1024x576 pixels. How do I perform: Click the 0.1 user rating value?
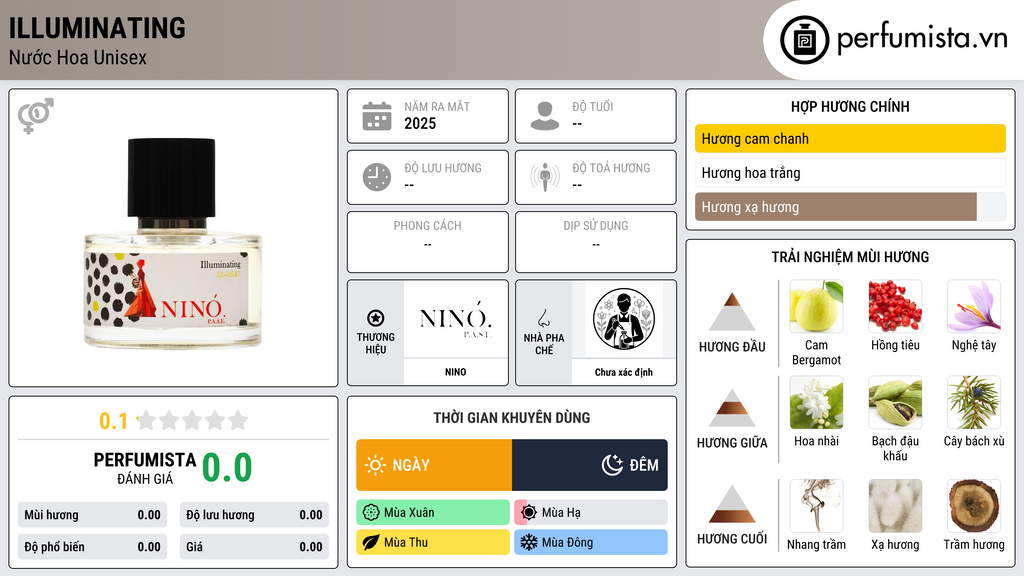[114, 421]
